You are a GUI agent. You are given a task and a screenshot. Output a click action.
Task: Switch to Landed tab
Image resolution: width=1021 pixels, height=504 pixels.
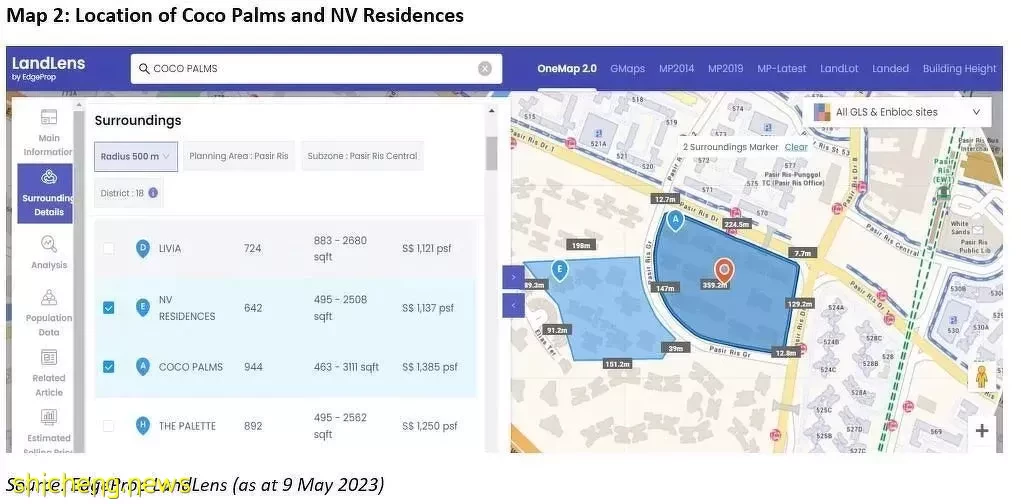pyautogui.click(x=890, y=68)
